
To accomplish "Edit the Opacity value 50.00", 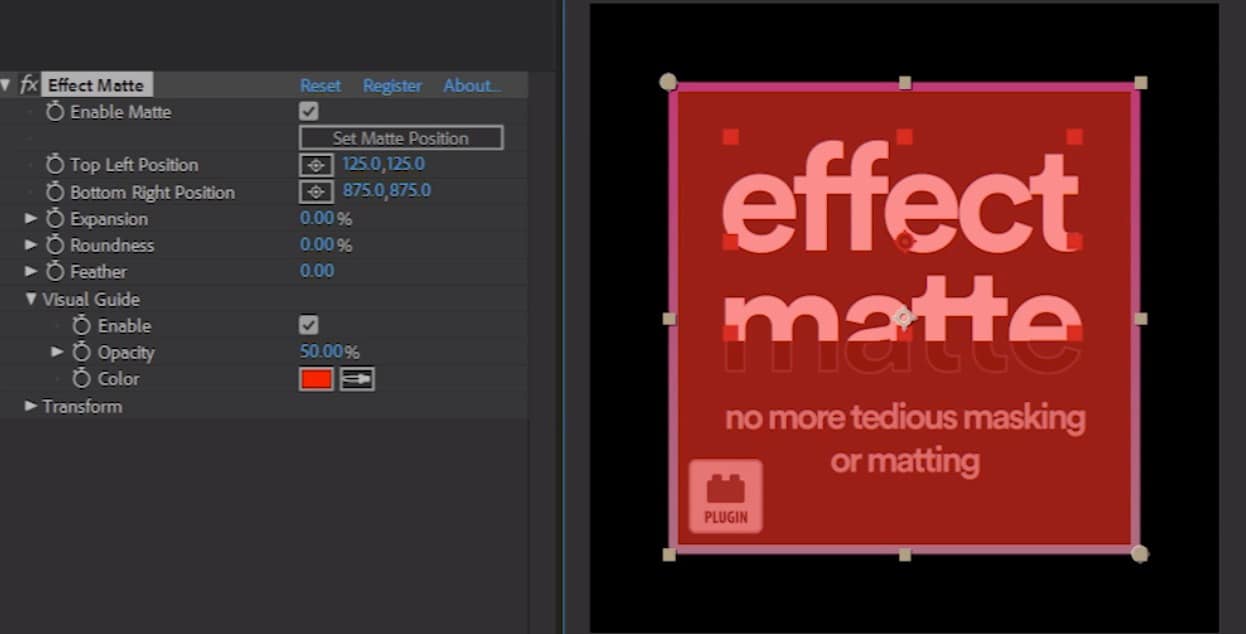I will coord(321,351).
